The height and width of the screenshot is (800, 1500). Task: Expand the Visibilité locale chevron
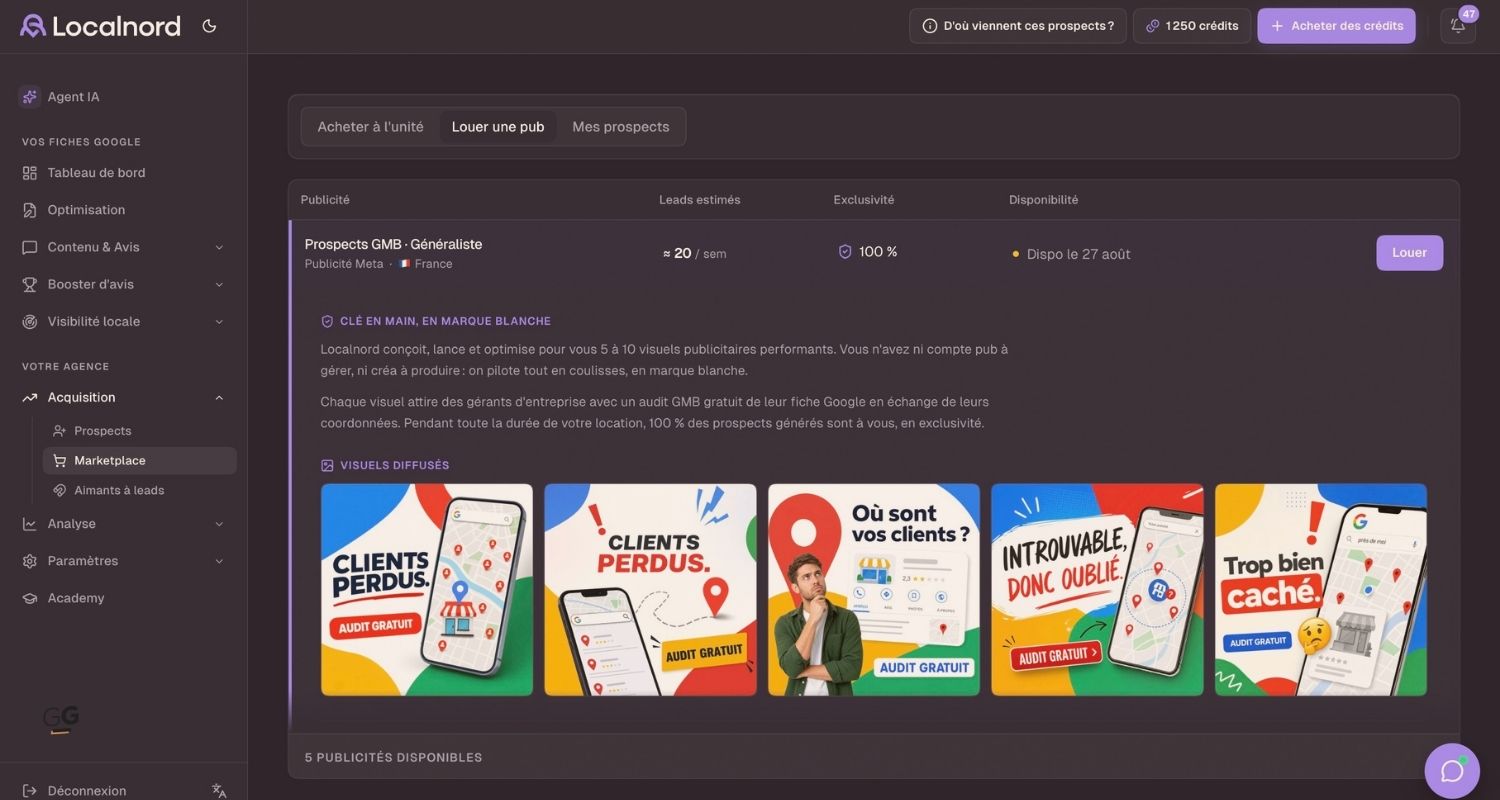pos(219,321)
